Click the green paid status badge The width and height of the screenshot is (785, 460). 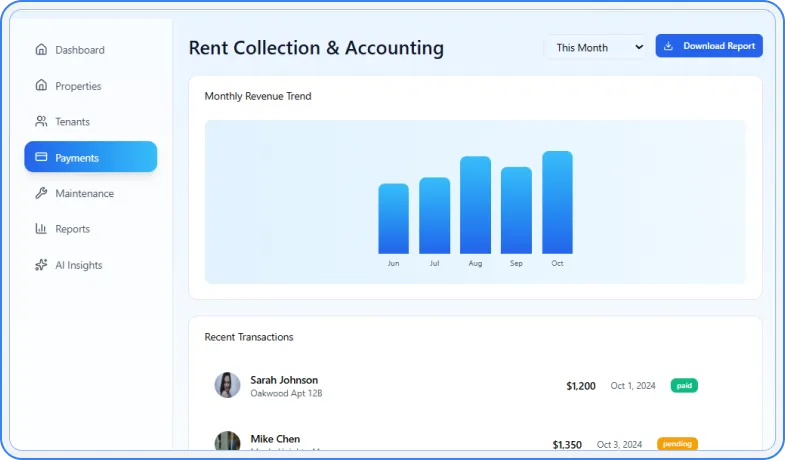(x=684, y=386)
